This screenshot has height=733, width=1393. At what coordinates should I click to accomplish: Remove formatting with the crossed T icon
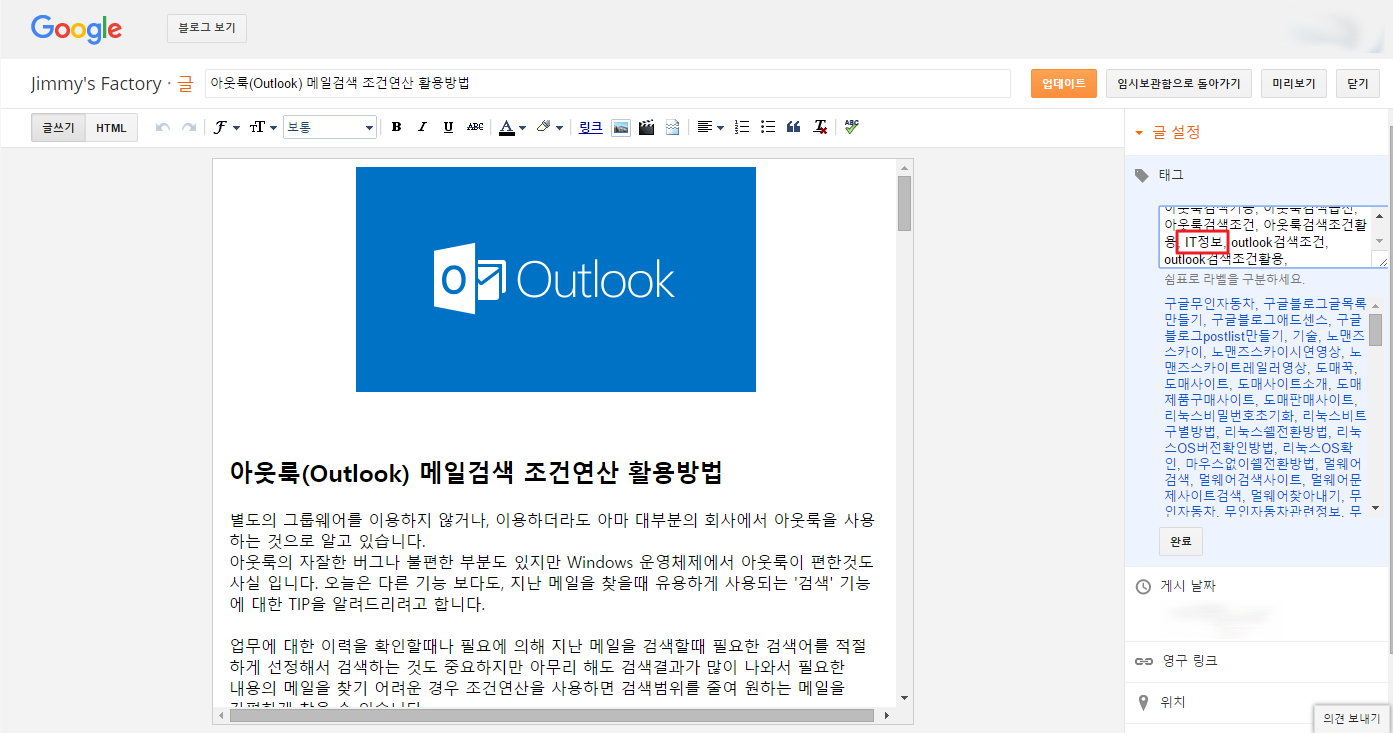pyautogui.click(x=820, y=127)
